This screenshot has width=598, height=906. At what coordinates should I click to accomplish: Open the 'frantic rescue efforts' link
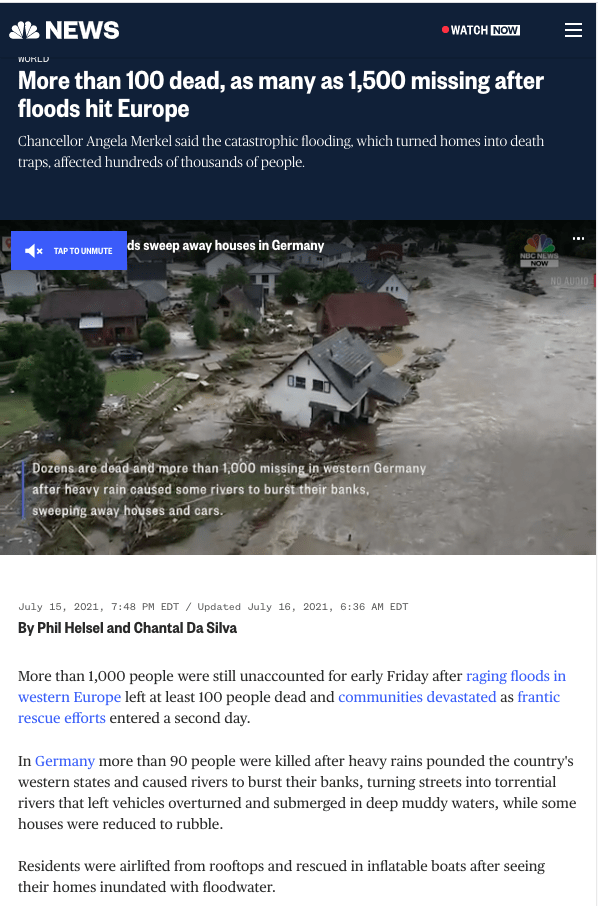click(289, 707)
